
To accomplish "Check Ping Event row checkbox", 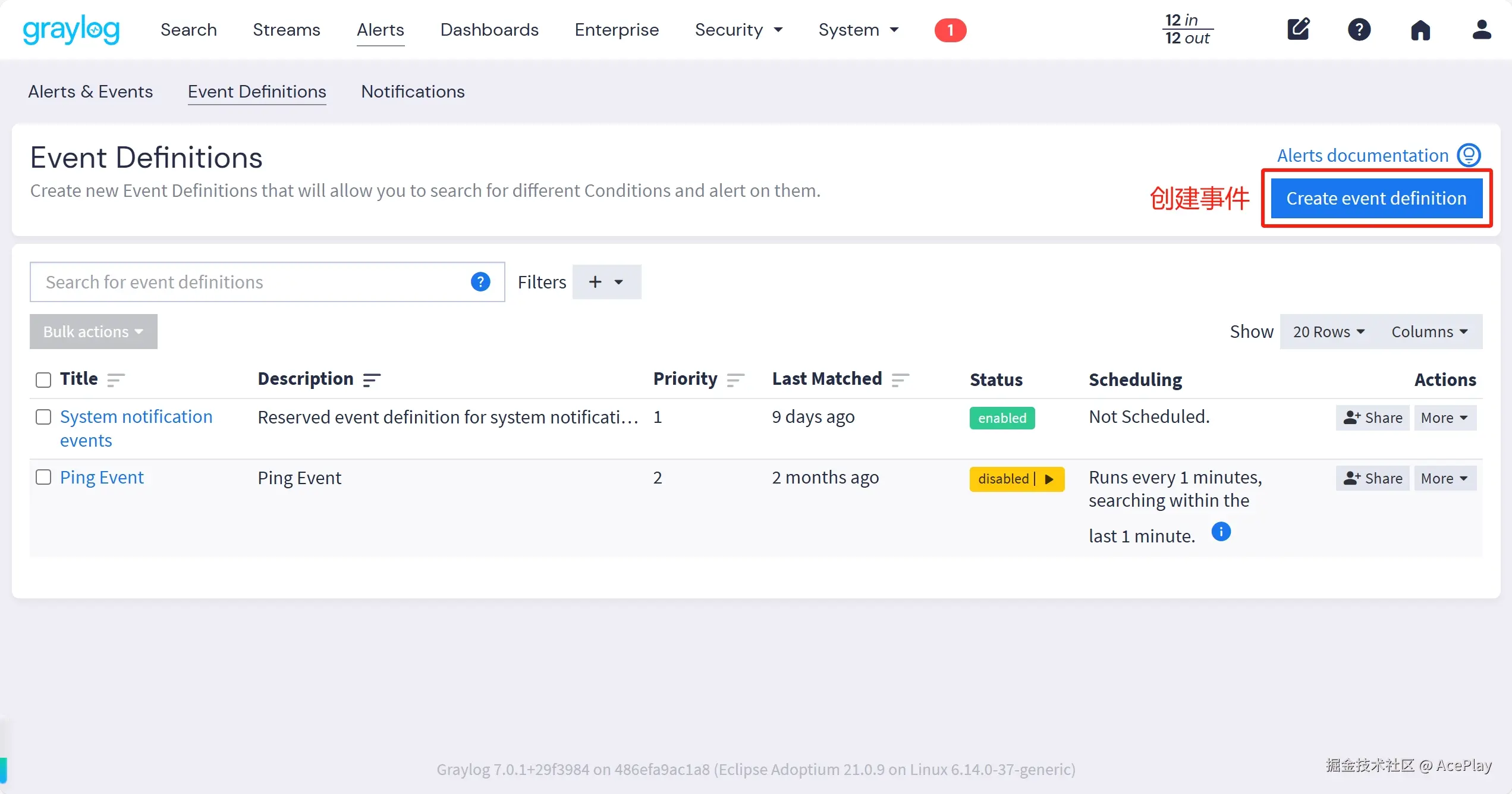I will 43,478.
